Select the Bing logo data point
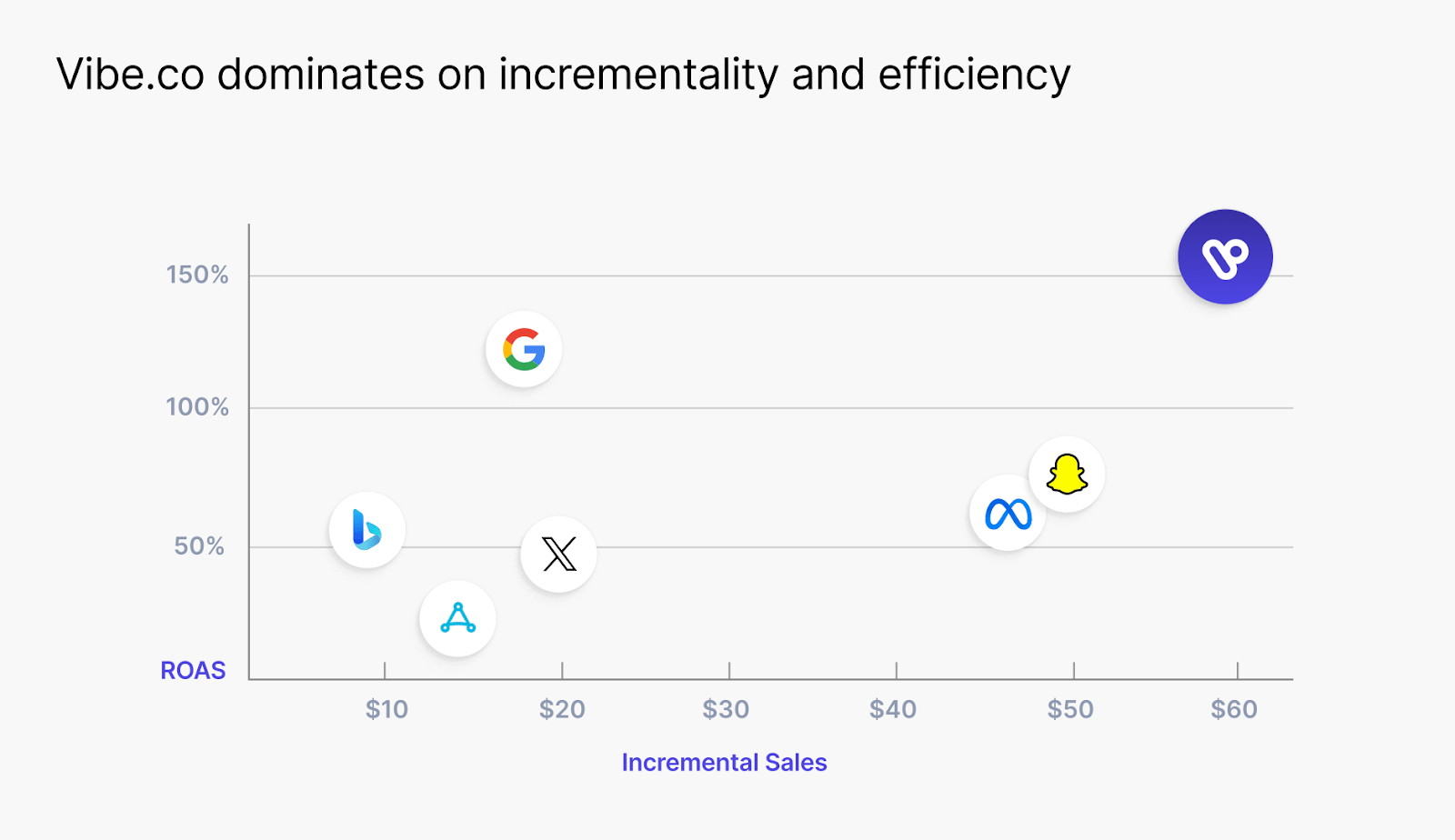This screenshot has height=840, width=1455. tap(366, 530)
